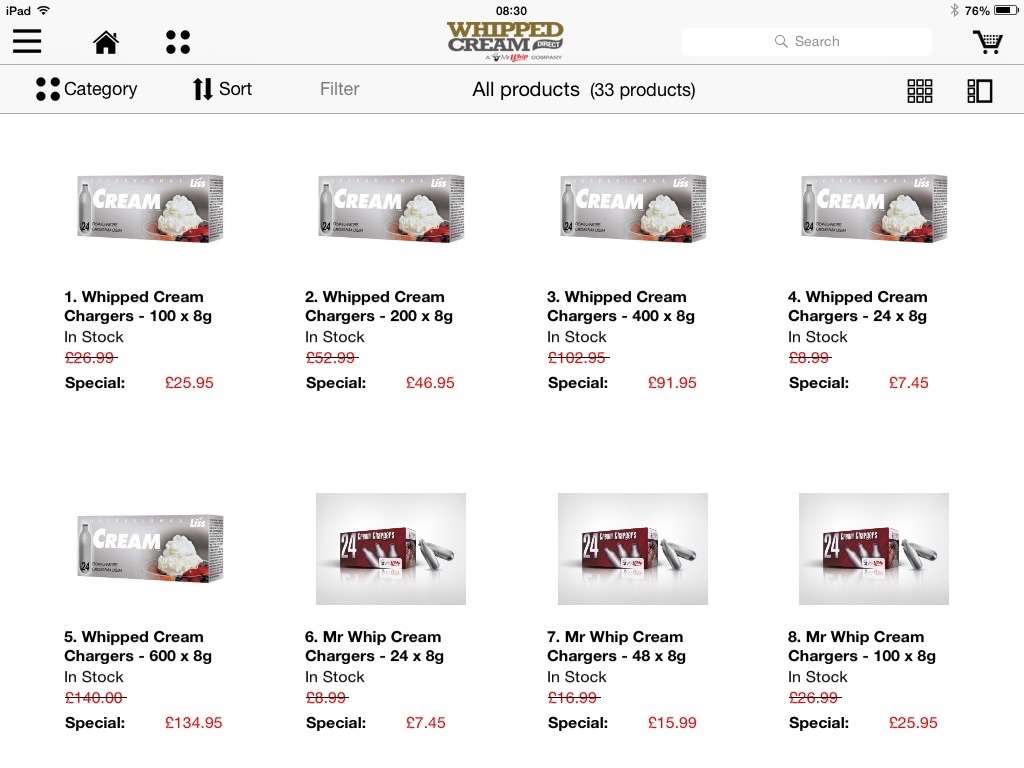Screen dimensions: 1024x768
Task: Switch to grid view layout icon
Action: pyautogui.click(x=920, y=91)
